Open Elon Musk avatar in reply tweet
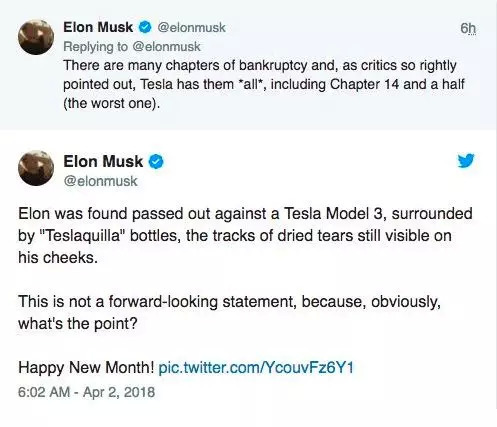497x427 pixels. pos(36,37)
